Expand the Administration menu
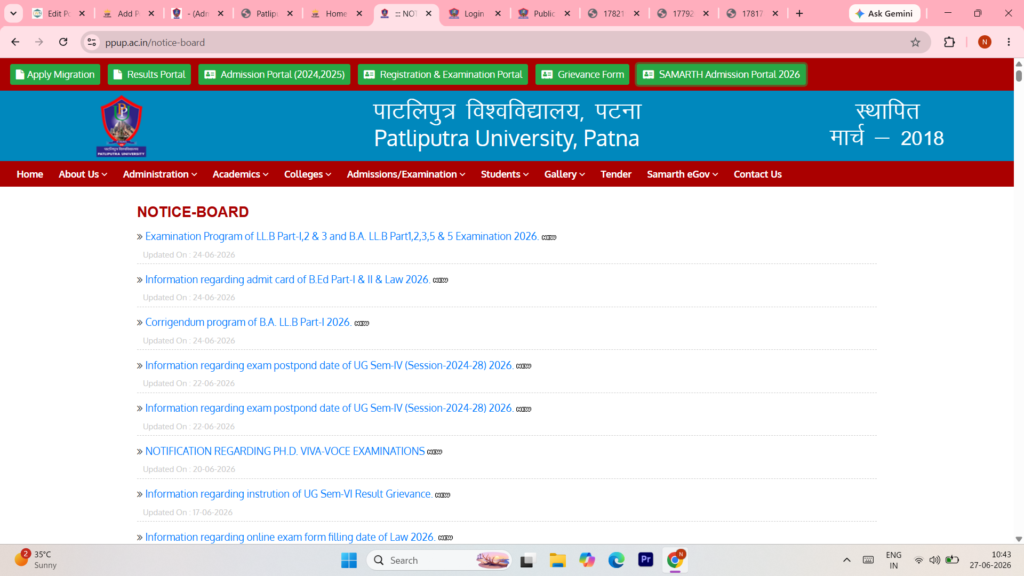Screen dimensions: 1024x576 coord(159,174)
